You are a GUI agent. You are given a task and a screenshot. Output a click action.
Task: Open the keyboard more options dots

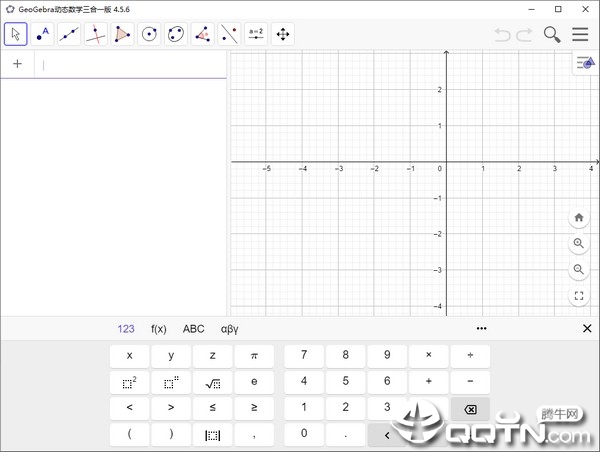tap(481, 328)
